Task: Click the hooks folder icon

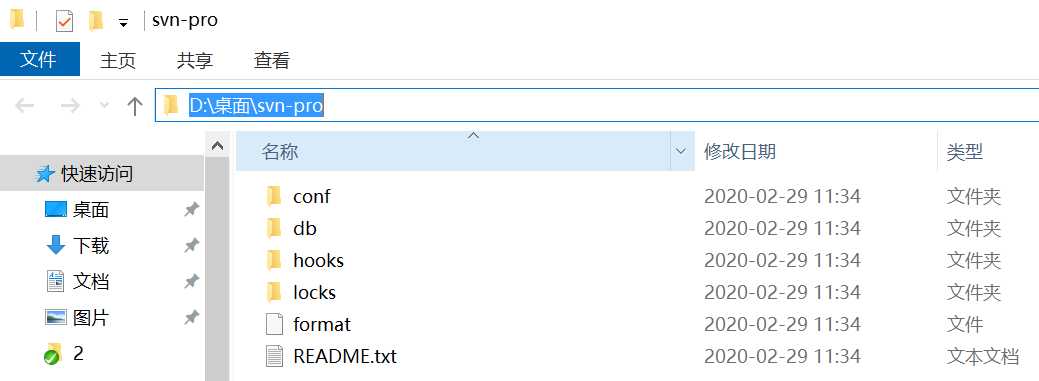Action: coord(274,260)
